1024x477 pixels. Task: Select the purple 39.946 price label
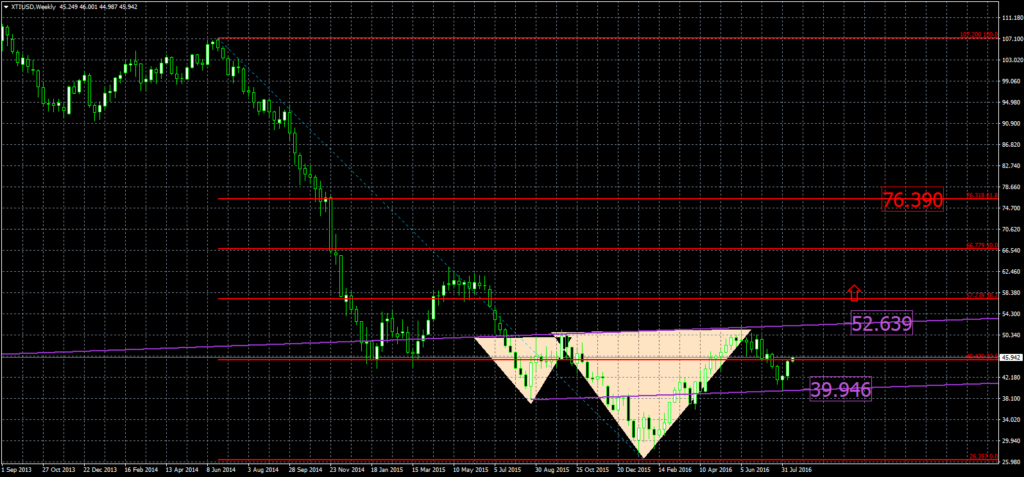(840, 389)
